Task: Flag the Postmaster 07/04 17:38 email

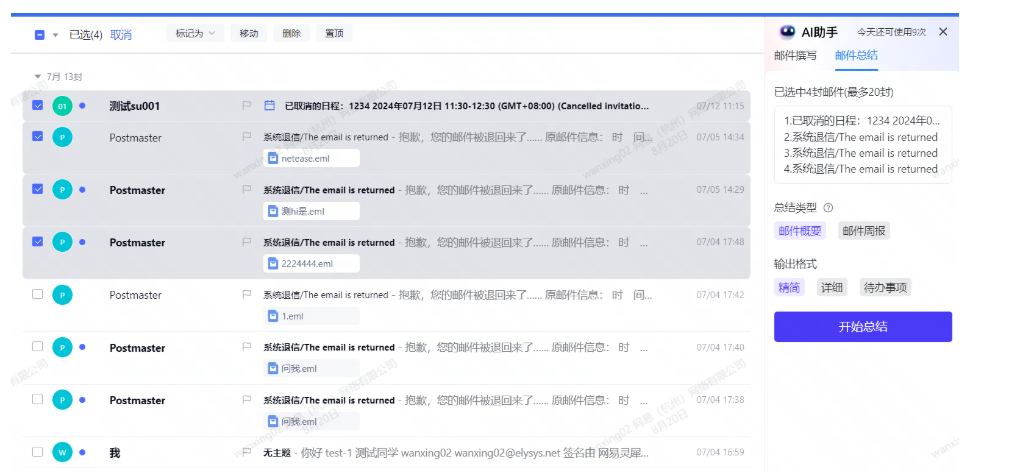Action: [x=247, y=400]
